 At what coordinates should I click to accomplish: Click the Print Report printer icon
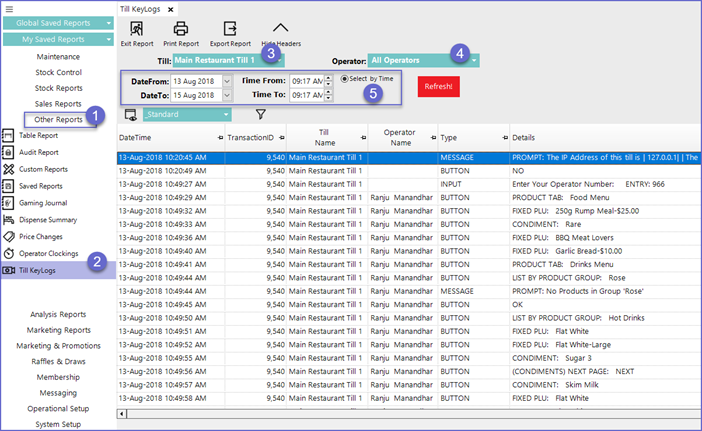pyautogui.click(x=181, y=29)
